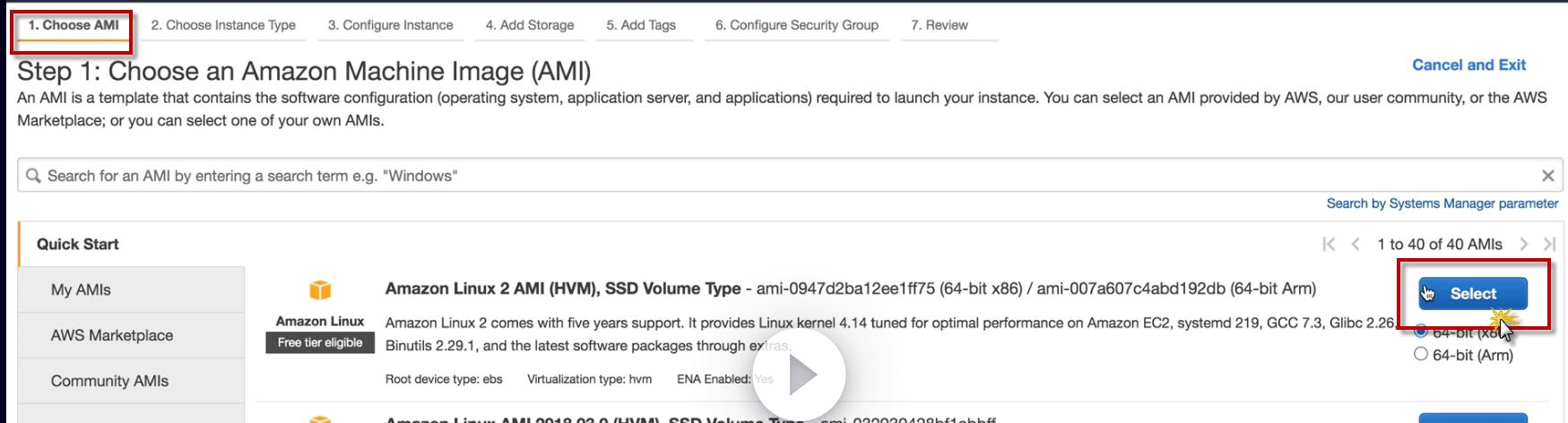Go to first page of AMIs
The height and width of the screenshot is (423, 1568).
1329,244
